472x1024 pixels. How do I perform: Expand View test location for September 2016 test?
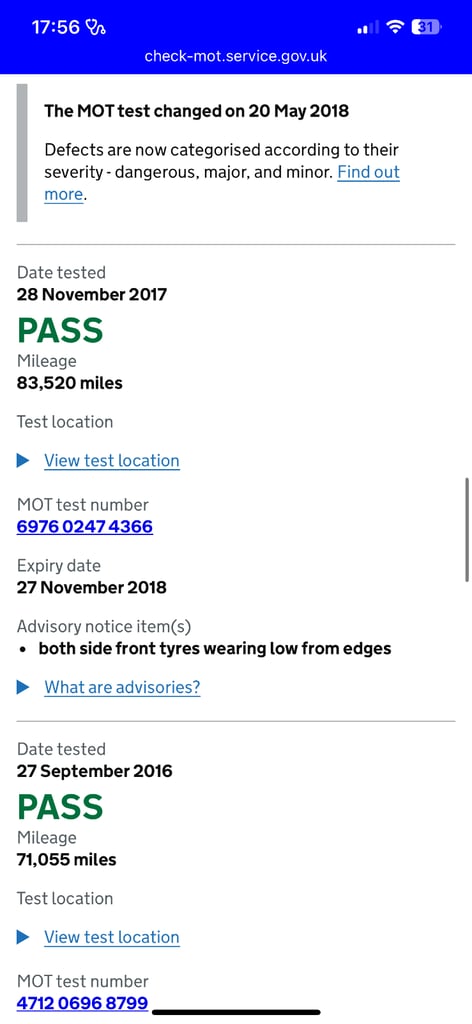point(112,937)
